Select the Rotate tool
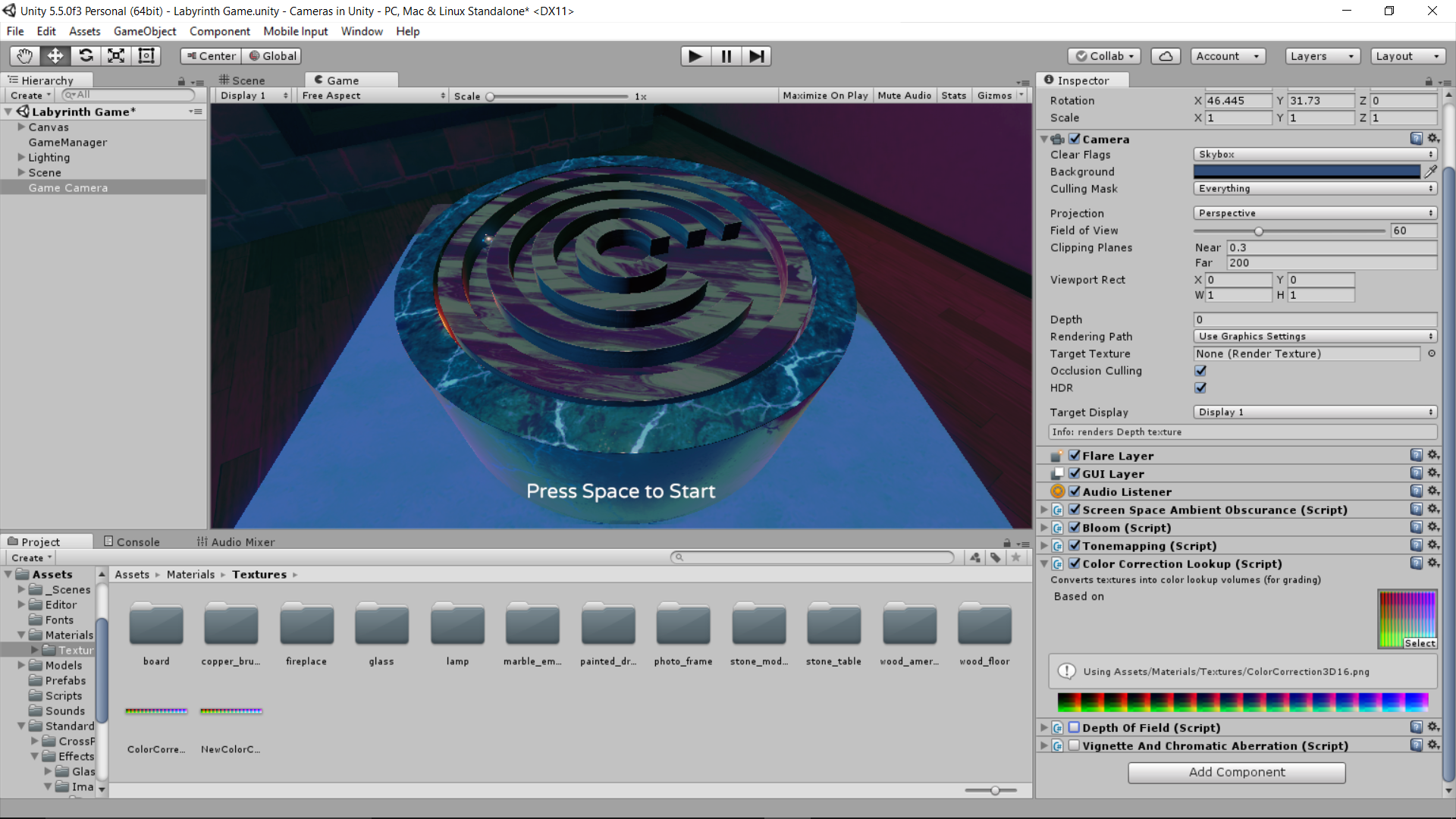The width and height of the screenshot is (1456, 819). (x=86, y=56)
